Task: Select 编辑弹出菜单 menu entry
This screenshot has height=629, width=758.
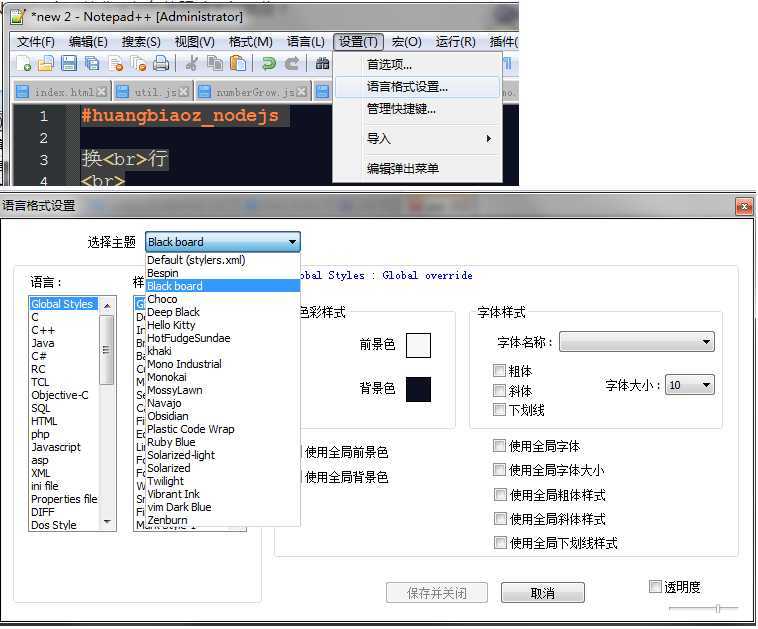Action: [418, 169]
